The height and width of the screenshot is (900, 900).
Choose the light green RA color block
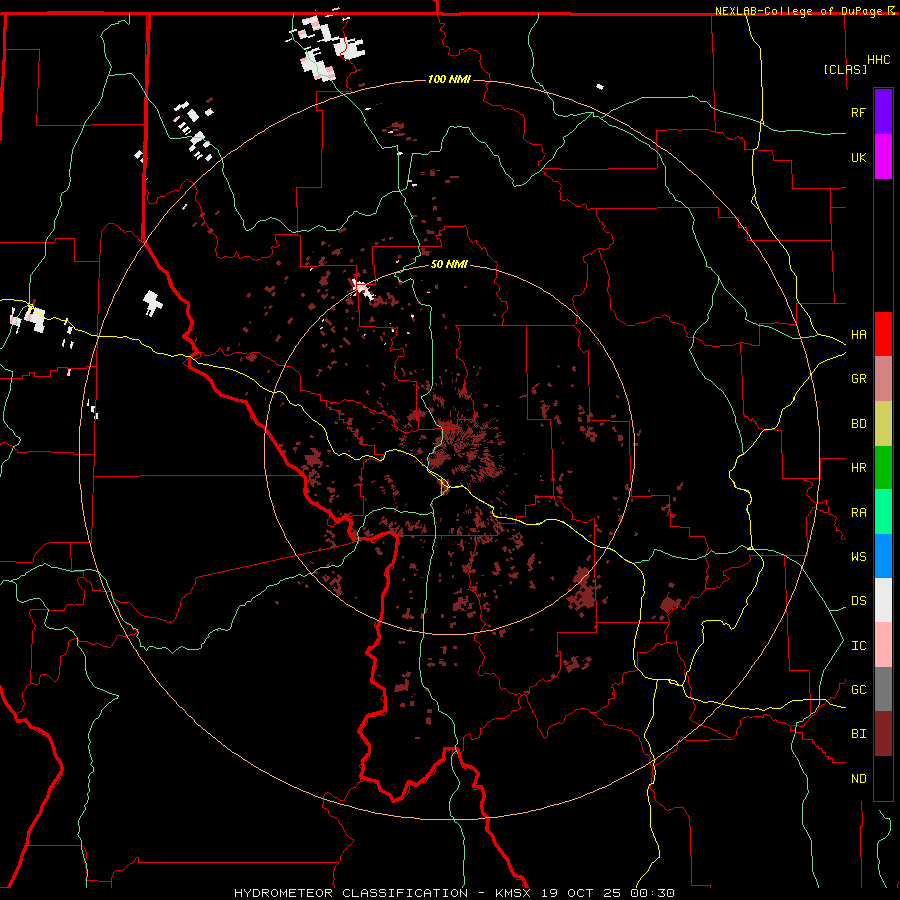click(883, 512)
